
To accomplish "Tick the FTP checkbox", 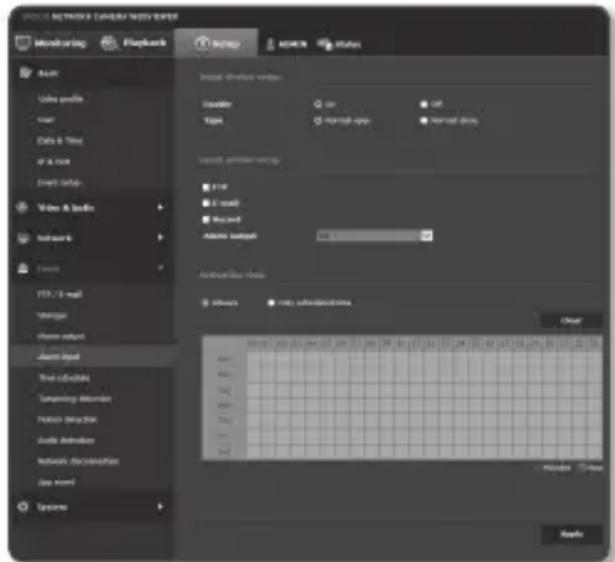I will (206, 187).
